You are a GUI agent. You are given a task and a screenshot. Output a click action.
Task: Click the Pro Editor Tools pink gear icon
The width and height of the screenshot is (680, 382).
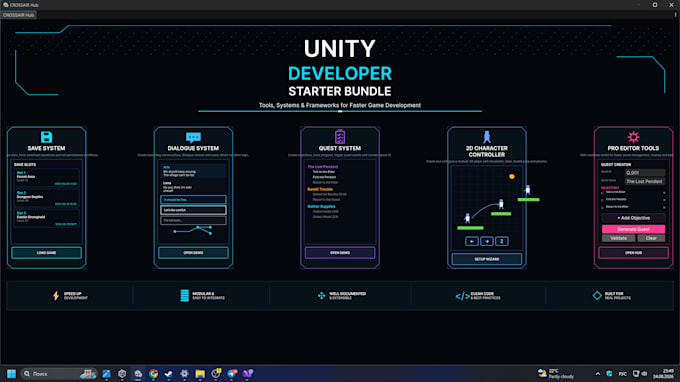point(633,137)
